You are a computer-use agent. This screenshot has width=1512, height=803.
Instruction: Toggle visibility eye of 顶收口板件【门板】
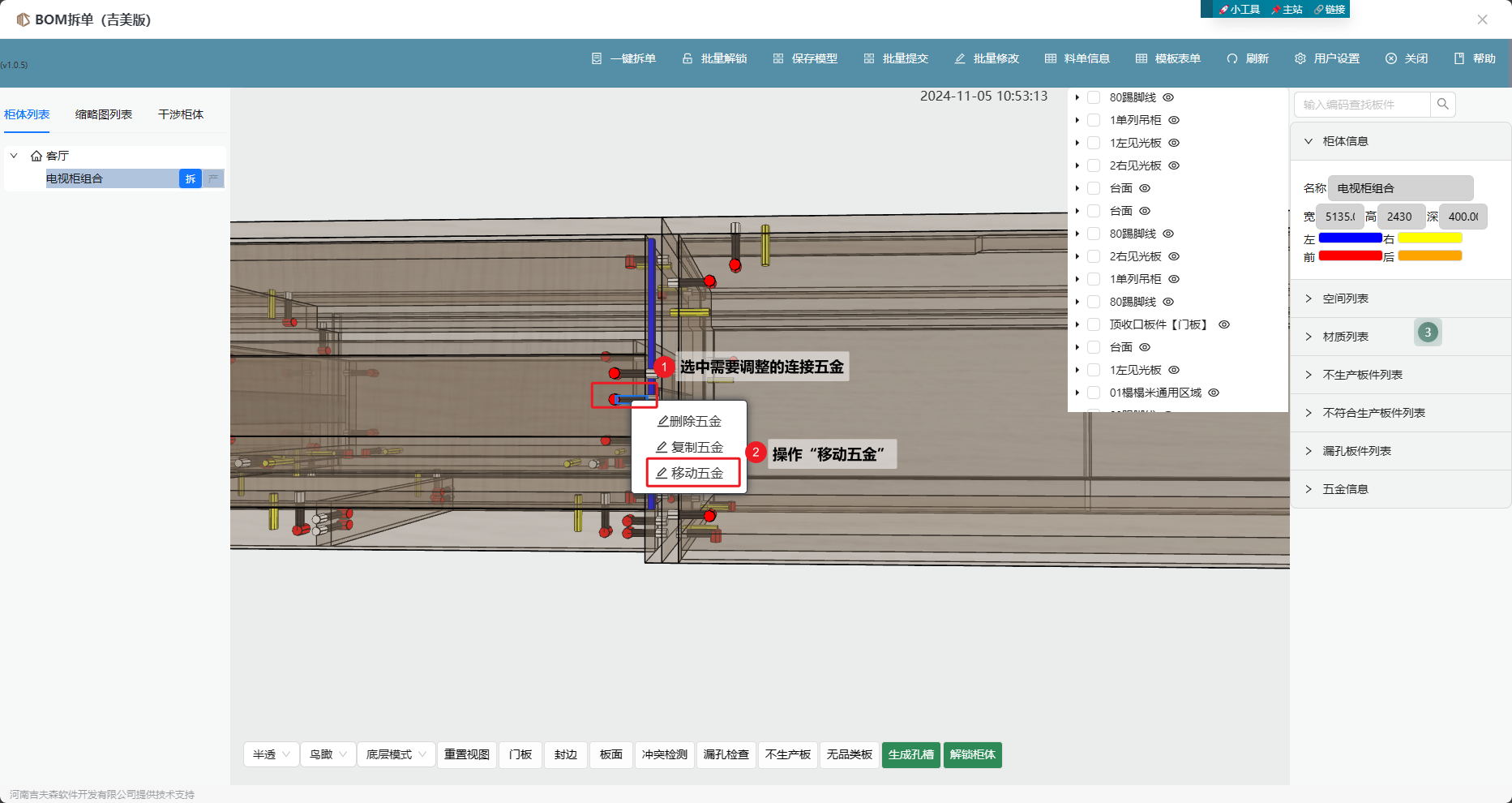1224,324
